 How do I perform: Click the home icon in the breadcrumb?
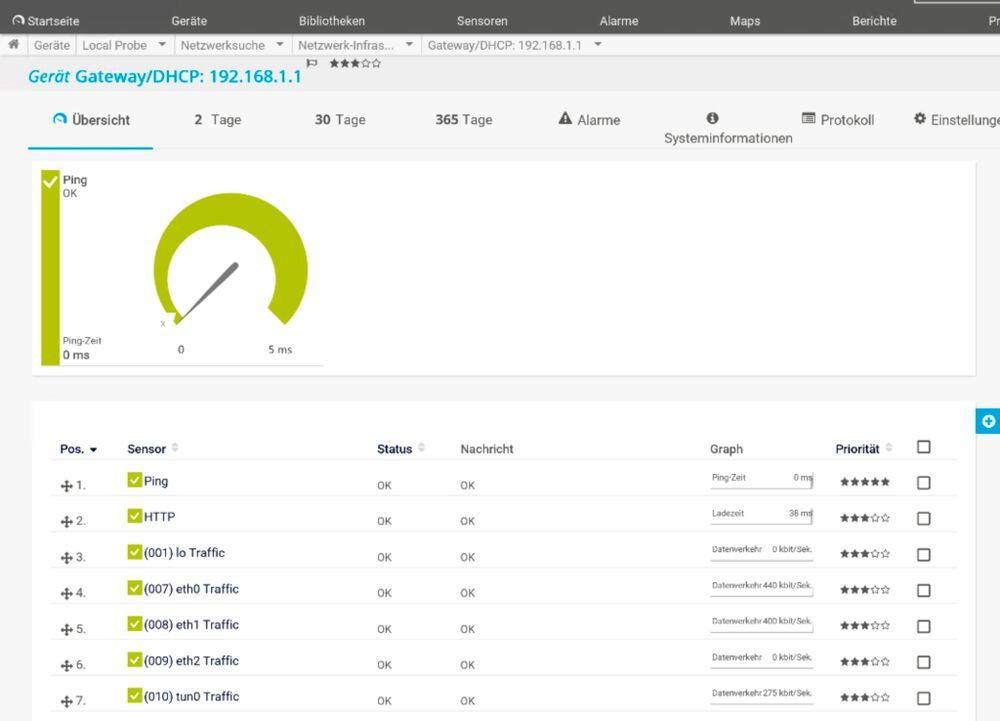(13, 44)
